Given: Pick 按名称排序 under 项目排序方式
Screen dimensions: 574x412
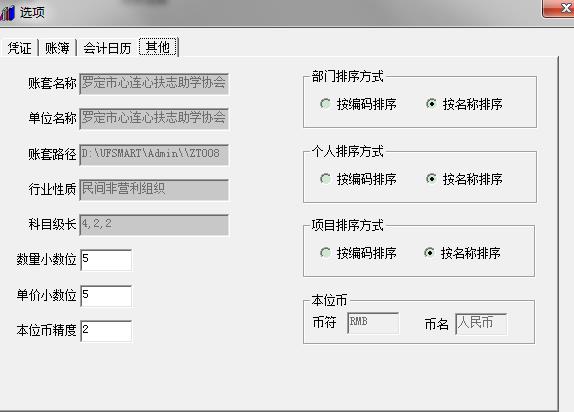Looking at the screenshot, I should (x=462, y=253).
